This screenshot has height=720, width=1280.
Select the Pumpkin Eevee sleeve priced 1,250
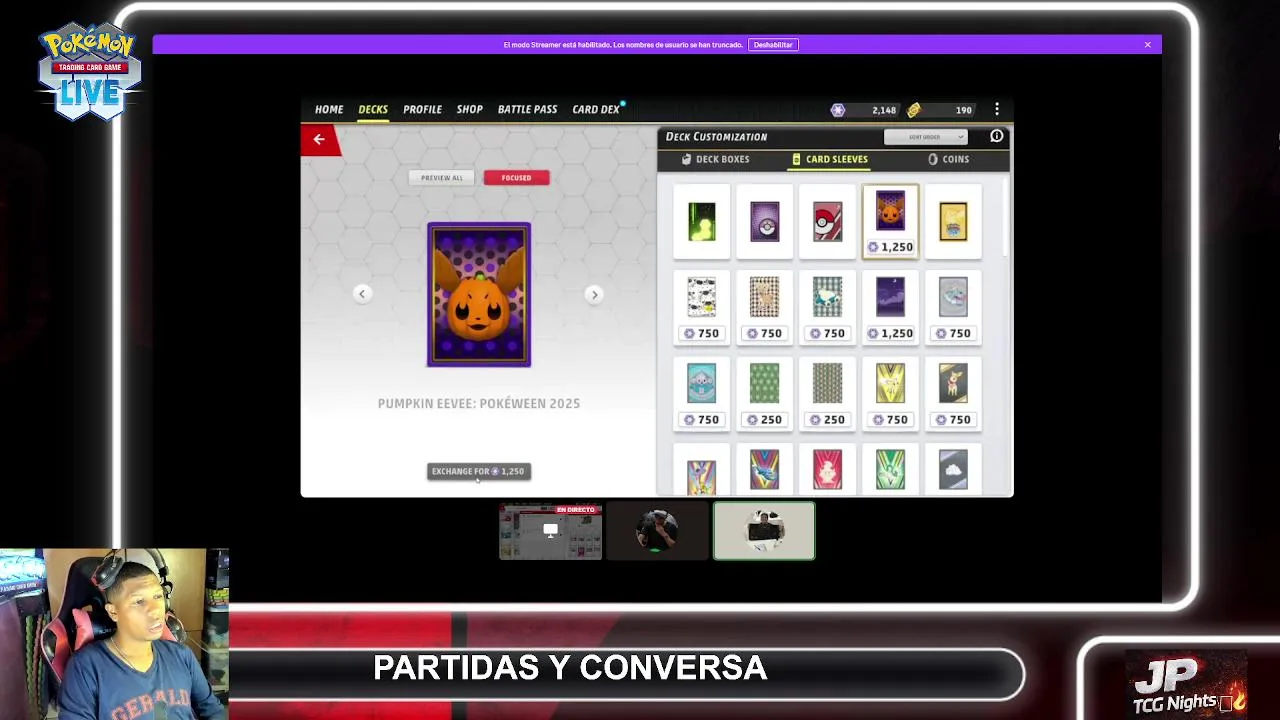pos(891,222)
